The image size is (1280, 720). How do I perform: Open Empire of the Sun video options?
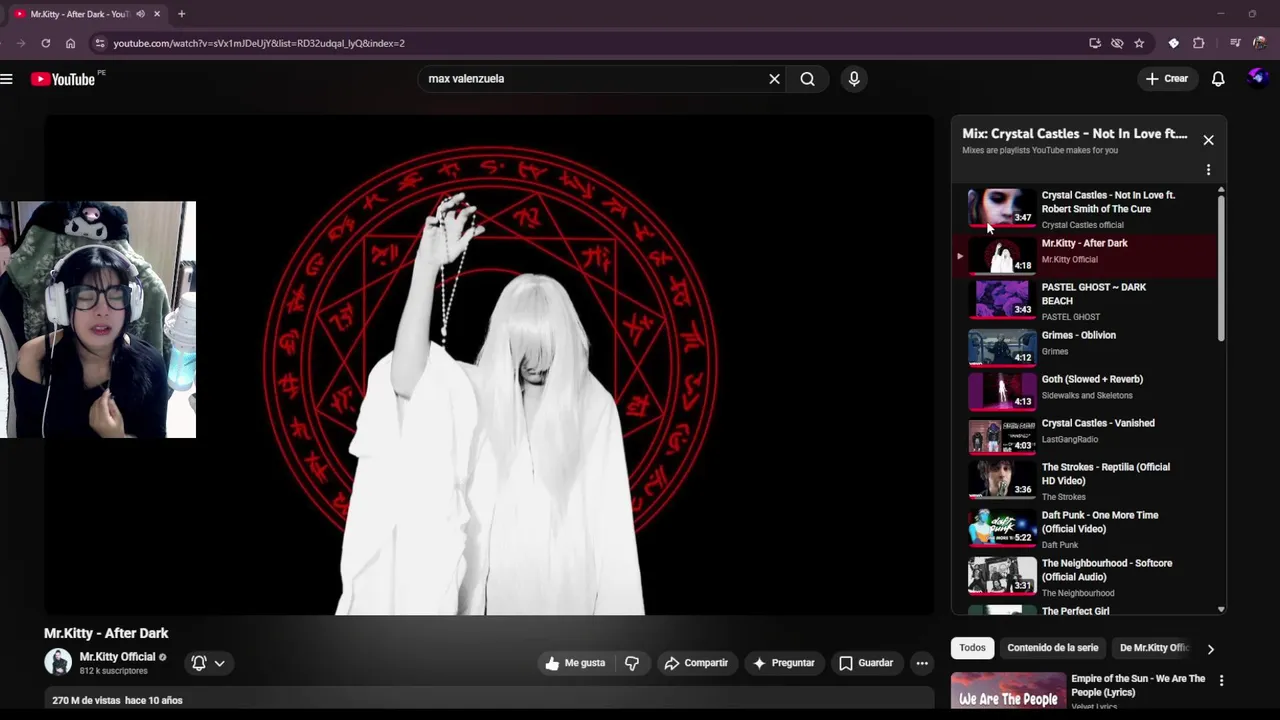coord(1221,680)
